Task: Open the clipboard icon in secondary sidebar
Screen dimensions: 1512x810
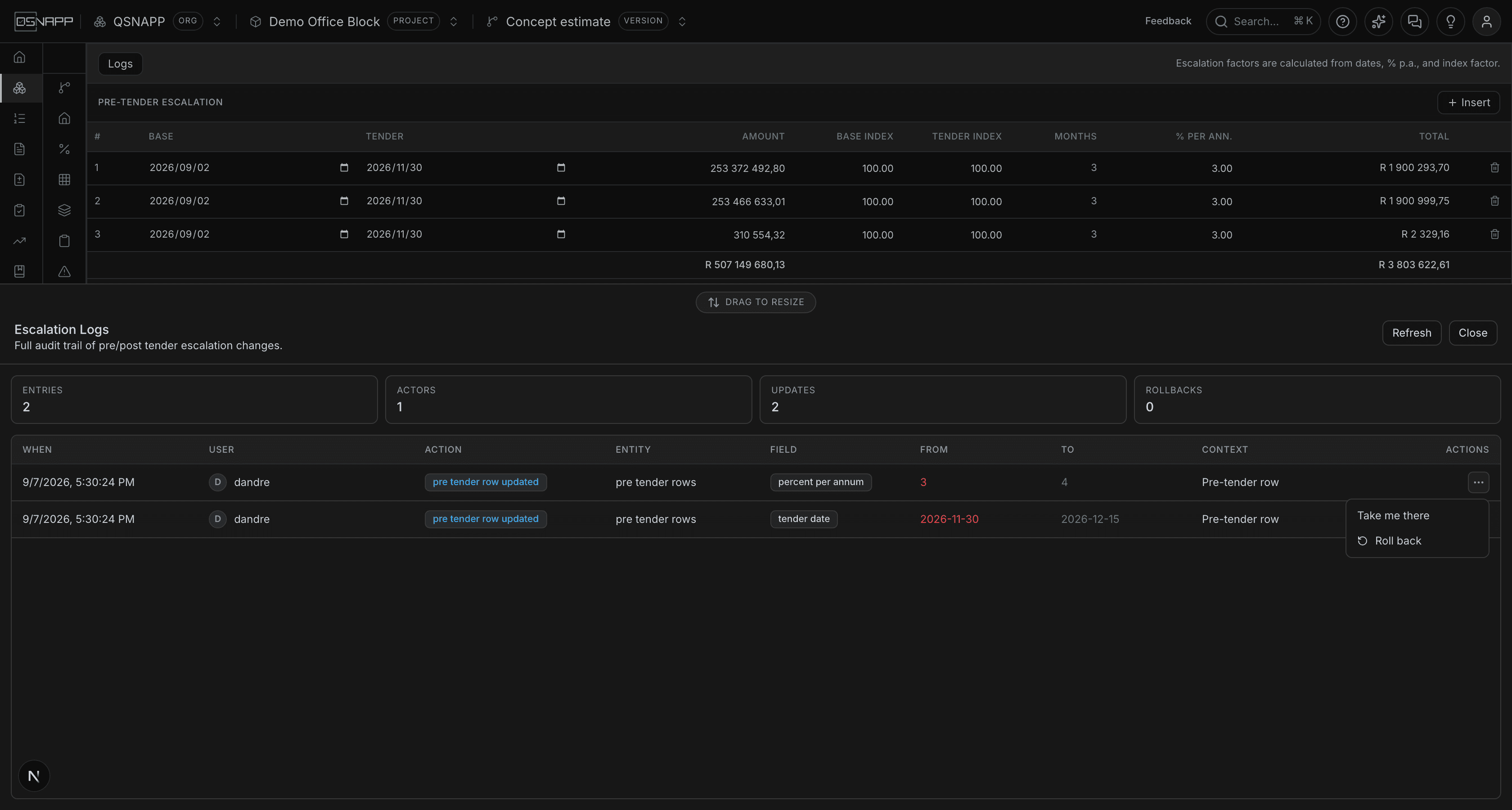Action: pos(64,241)
